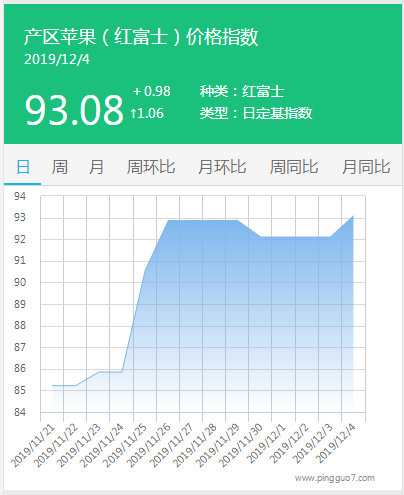Open the 周同比 tab
Screen dimensions: 404x495
(294, 167)
